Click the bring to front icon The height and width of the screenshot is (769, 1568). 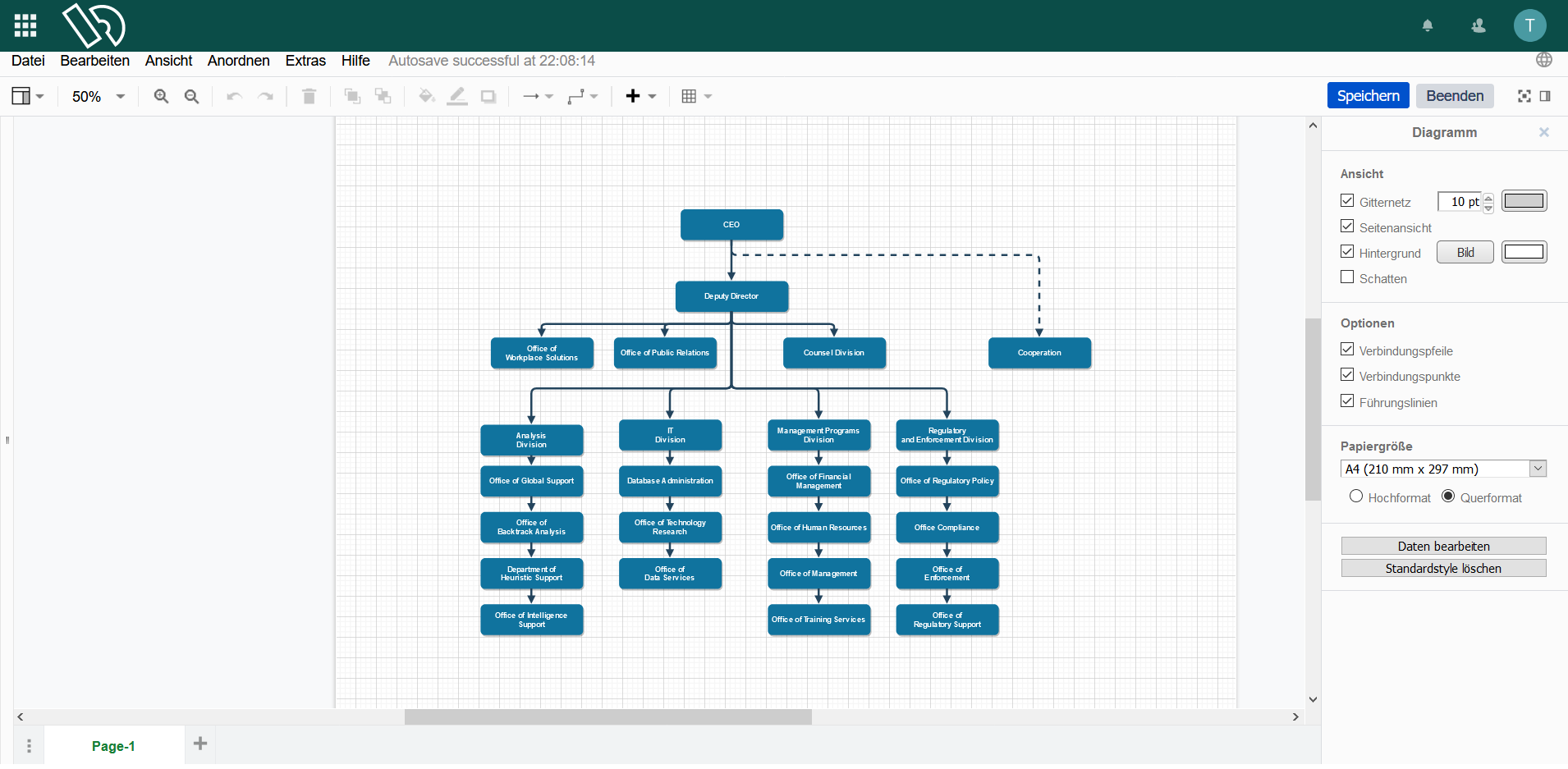[x=352, y=96]
